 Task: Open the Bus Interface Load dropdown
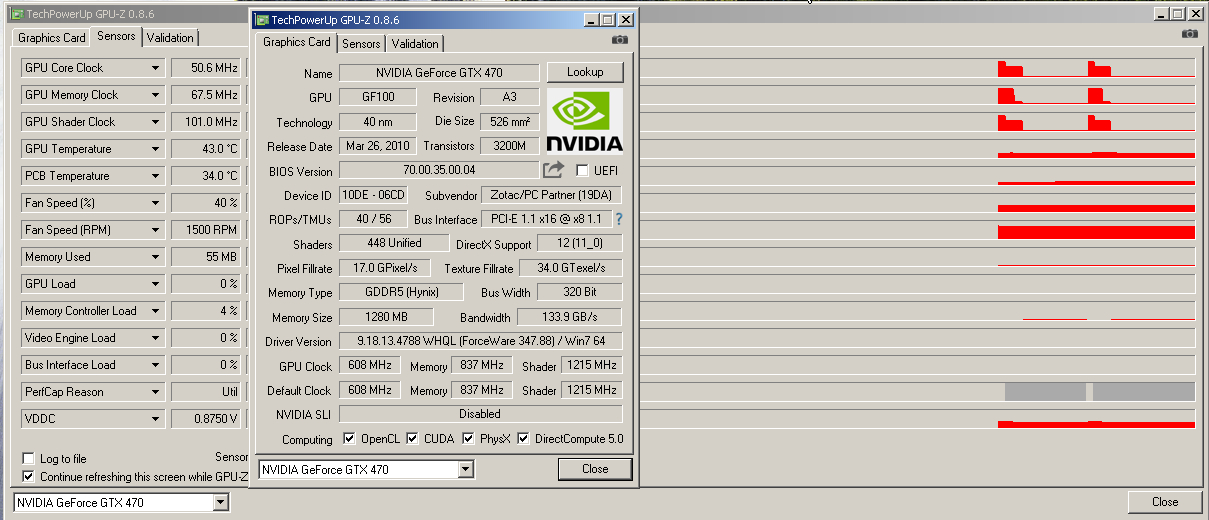click(155, 365)
